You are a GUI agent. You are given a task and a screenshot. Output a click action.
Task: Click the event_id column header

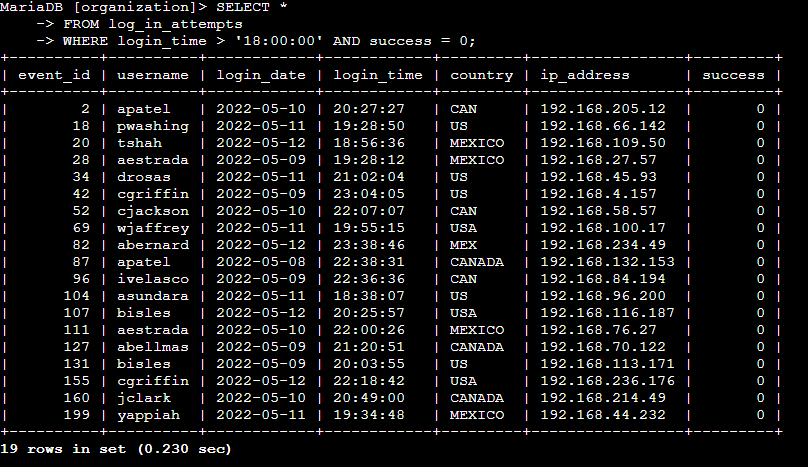[55, 75]
